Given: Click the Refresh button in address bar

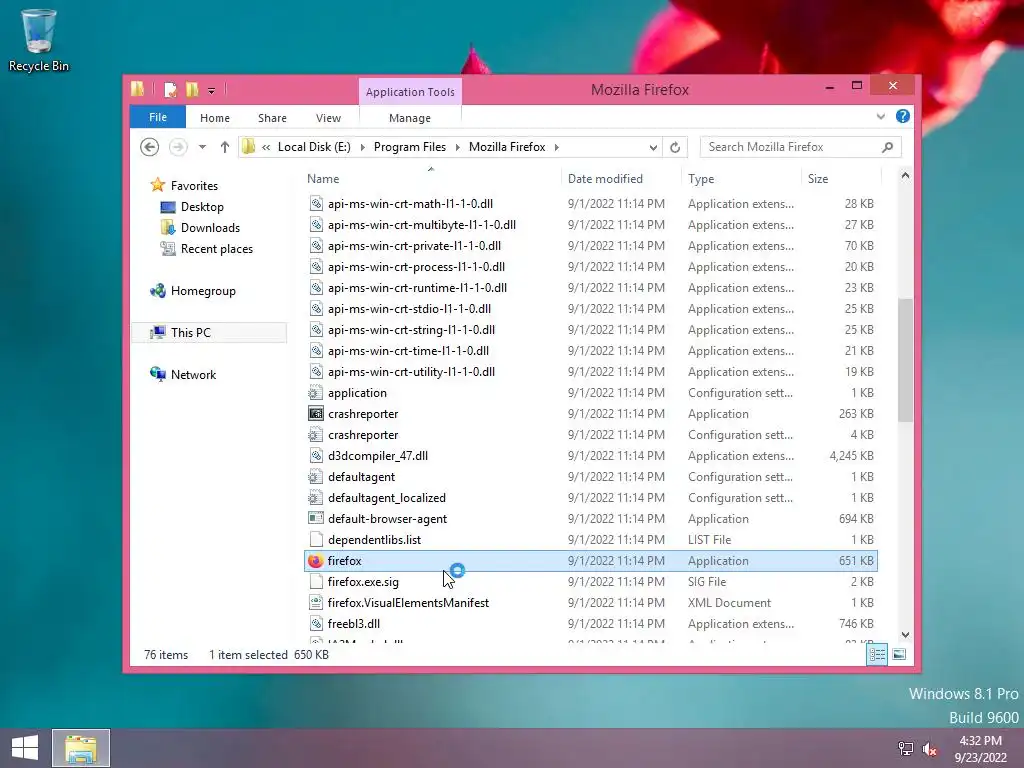Looking at the screenshot, I should point(675,147).
